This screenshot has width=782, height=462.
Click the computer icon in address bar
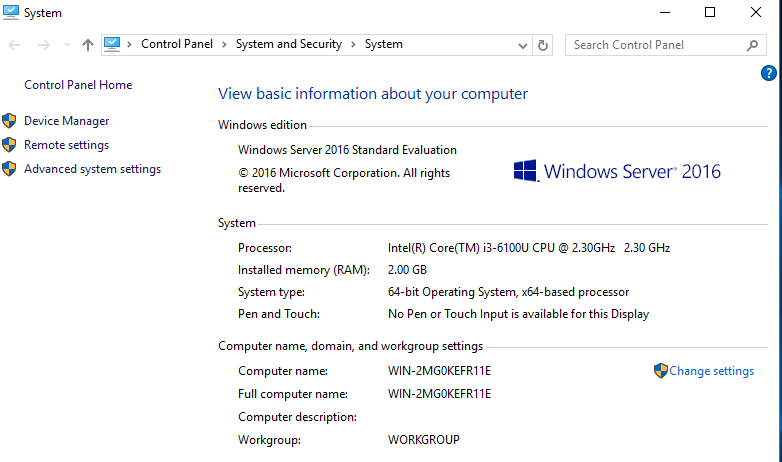[x=112, y=44]
